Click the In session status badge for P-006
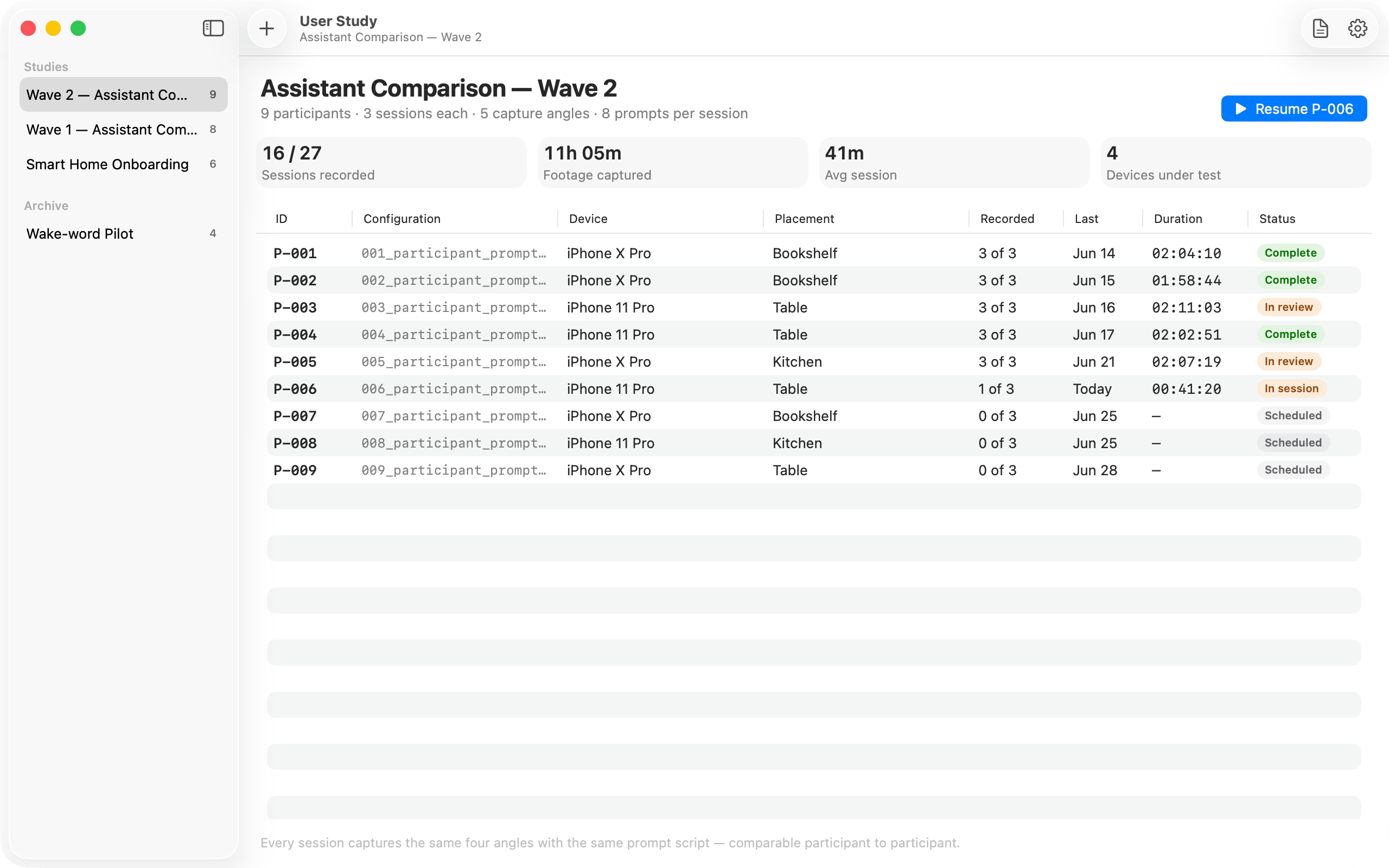1389x868 pixels. [x=1291, y=388]
